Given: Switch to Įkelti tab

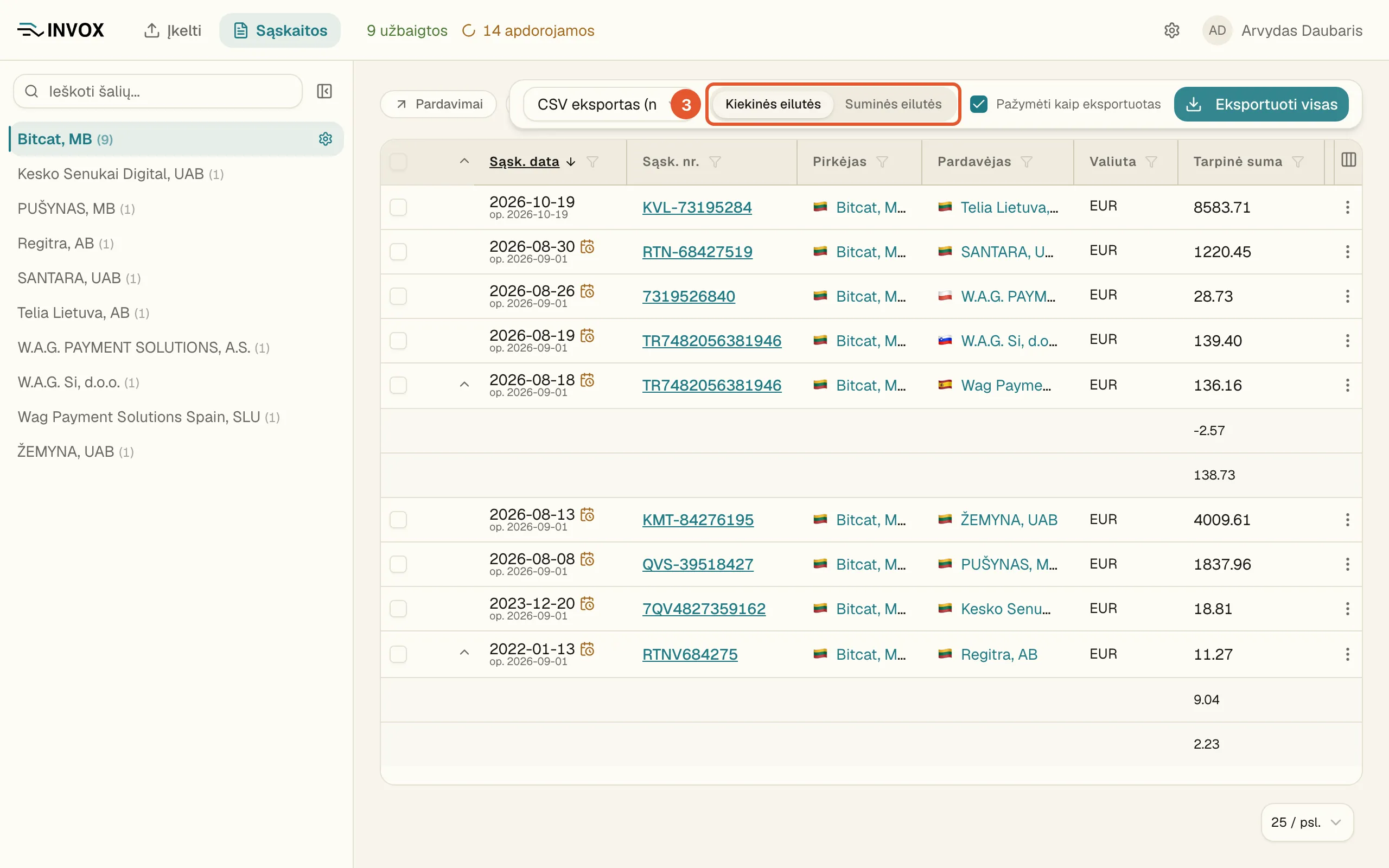Looking at the screenshot, I should click(x=173, y=30).
